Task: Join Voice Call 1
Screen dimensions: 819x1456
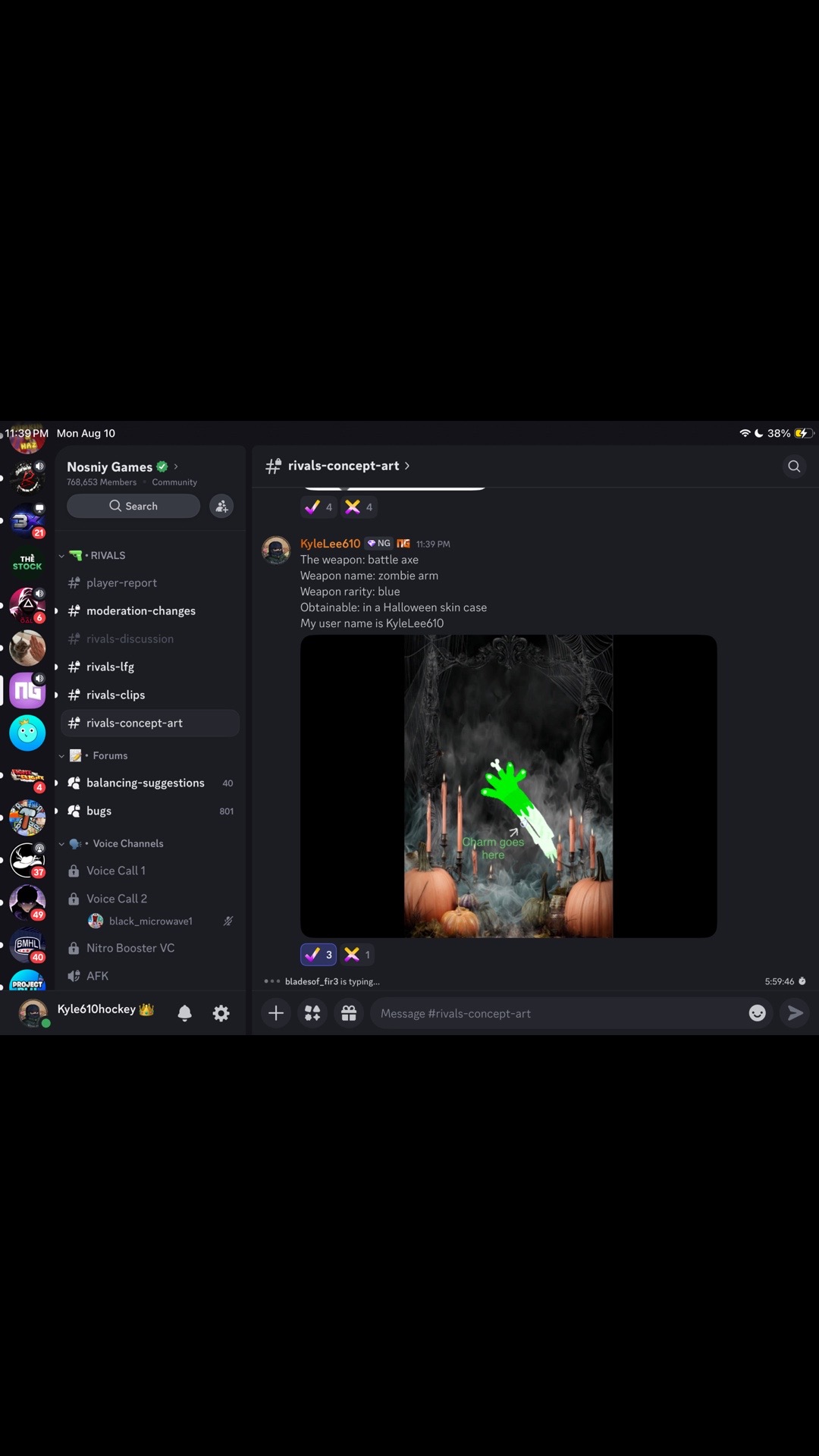Action: [150, 871]
